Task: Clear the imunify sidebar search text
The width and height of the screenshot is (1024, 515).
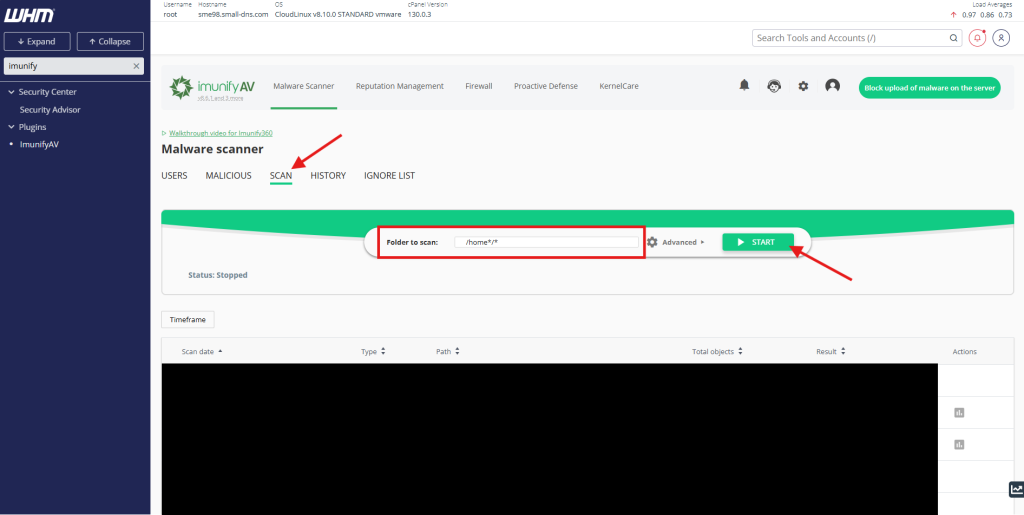Action: 136,66
